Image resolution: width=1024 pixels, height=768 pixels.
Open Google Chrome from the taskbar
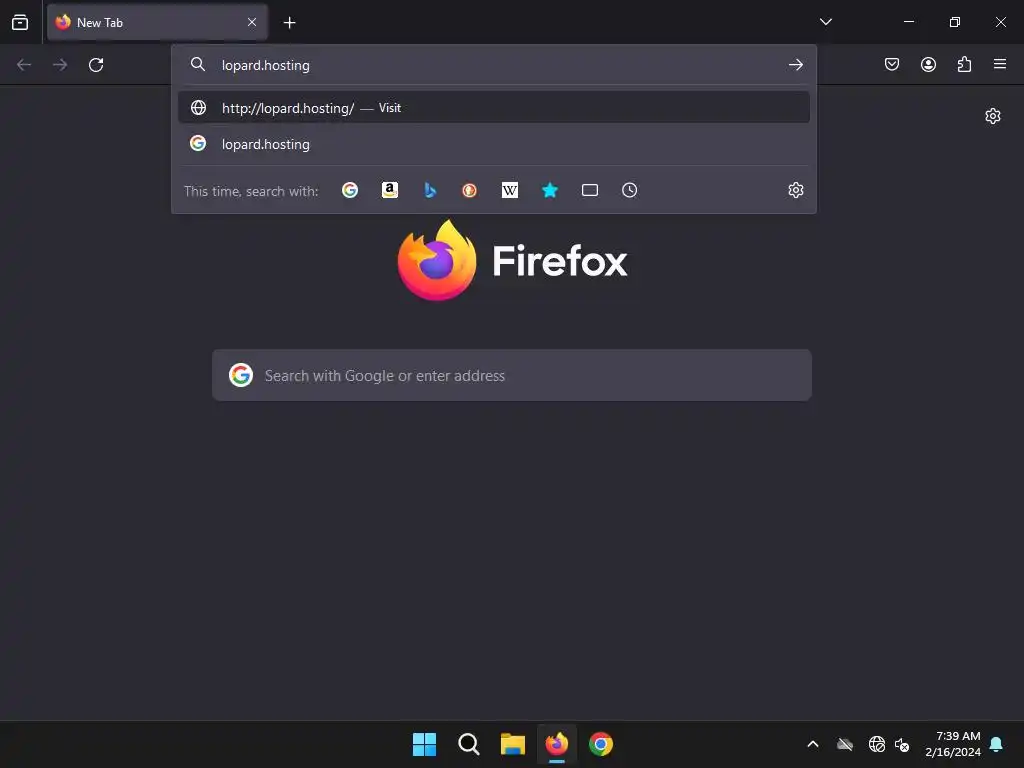[601, 744]
